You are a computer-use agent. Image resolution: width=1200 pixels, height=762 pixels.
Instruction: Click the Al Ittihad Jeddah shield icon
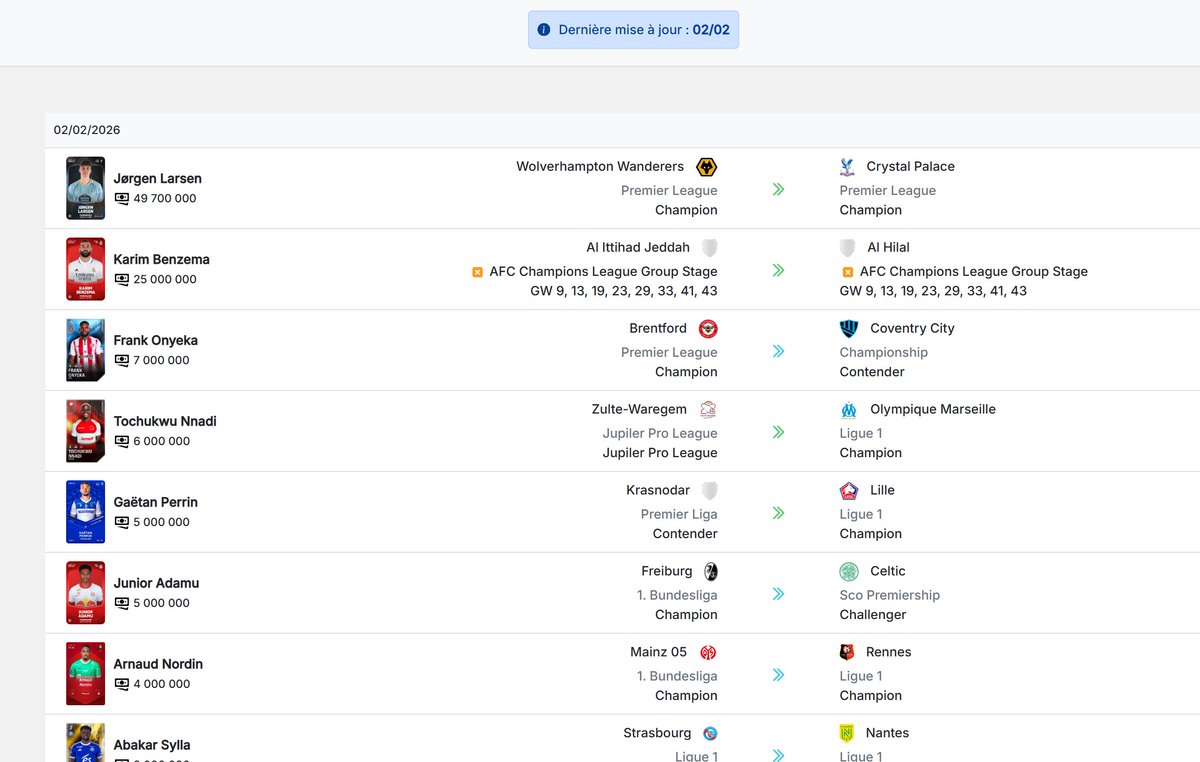pyautogui.click(x=709, y=248)
